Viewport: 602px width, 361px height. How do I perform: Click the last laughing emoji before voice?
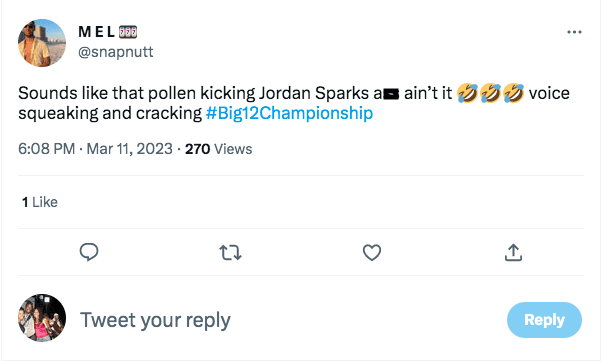513,93
